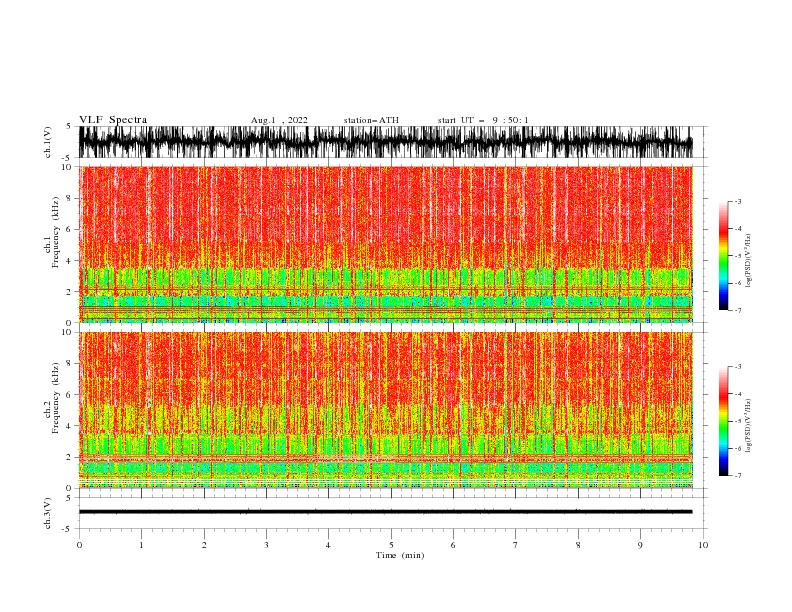Click the '8' kHz tick on ch.1 frequency axis

click(70, 198)
